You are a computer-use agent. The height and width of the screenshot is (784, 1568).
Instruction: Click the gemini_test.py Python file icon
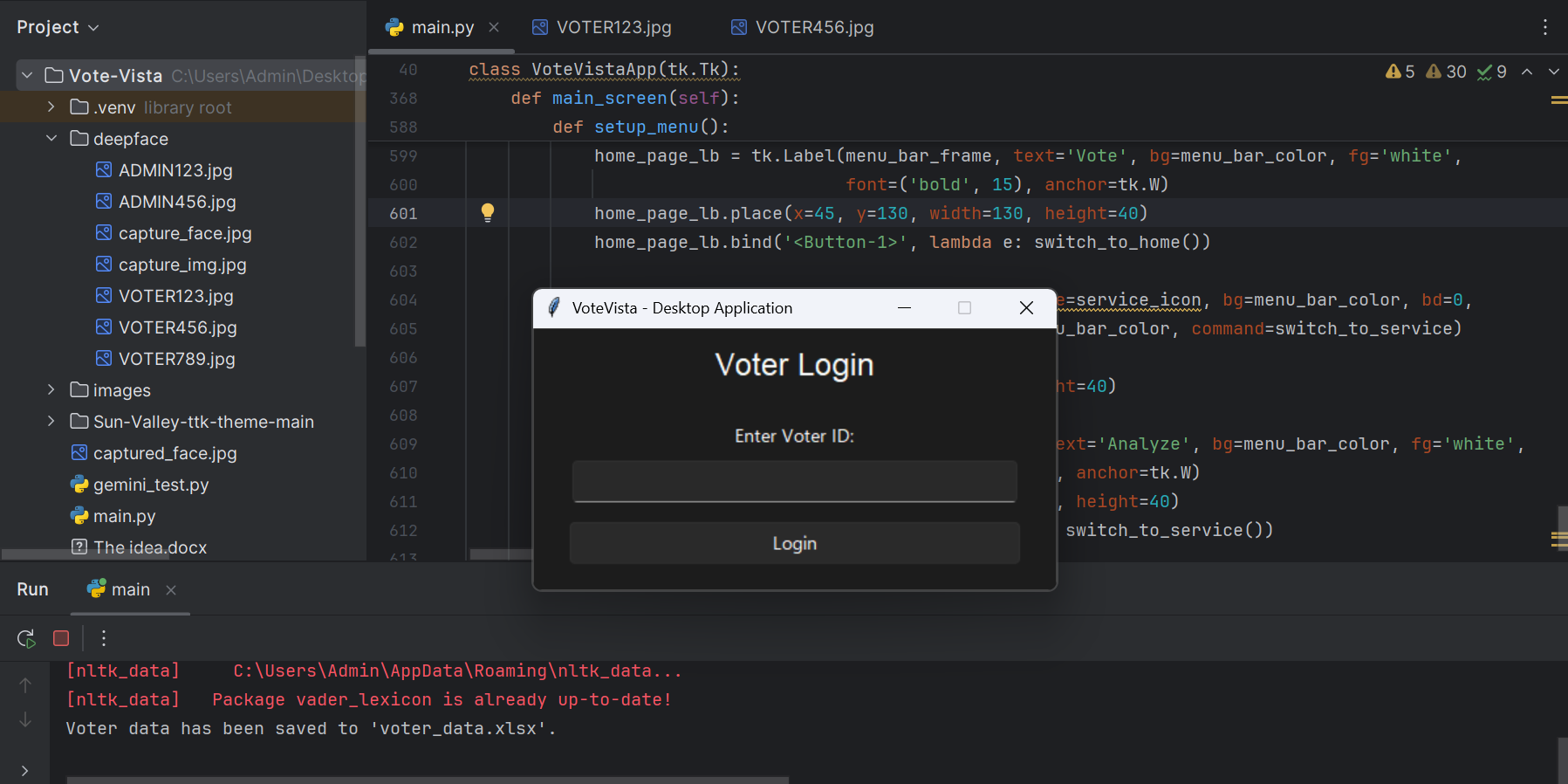pyautogui.click(x=79, y=485)
